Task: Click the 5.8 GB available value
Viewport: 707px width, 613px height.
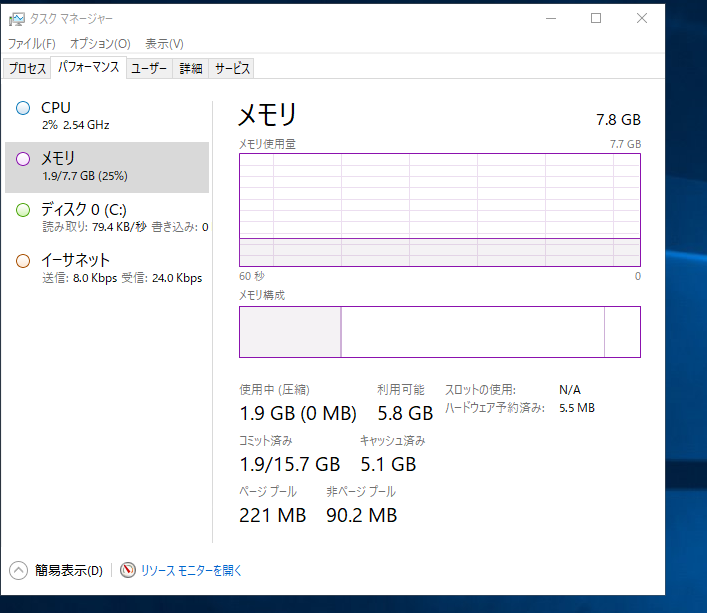Action: click(x=405, y=413)
